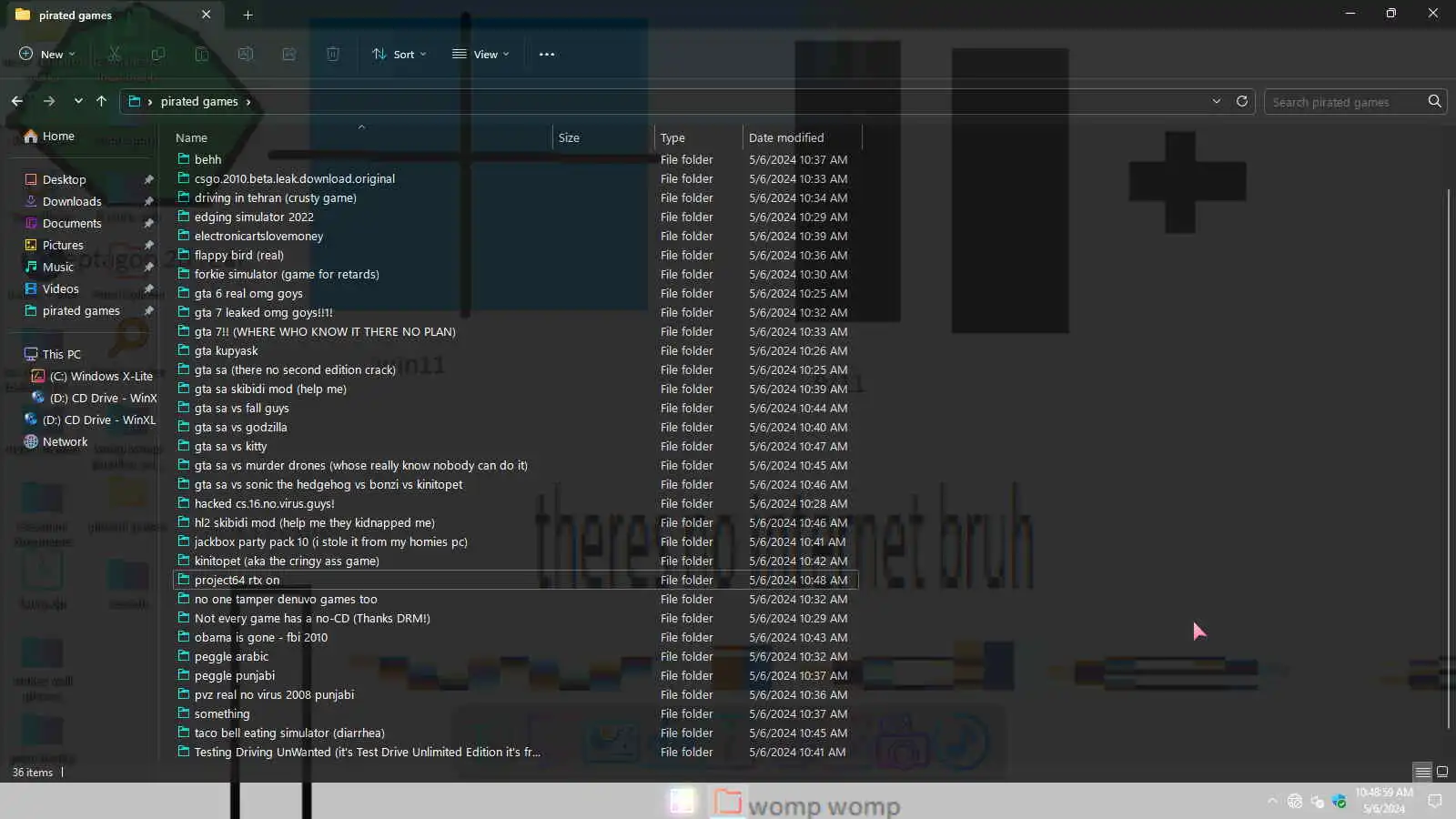Click the File Explorer icon on the taskbar
This screenshot has width=1456, height=819.
(727, 802)
